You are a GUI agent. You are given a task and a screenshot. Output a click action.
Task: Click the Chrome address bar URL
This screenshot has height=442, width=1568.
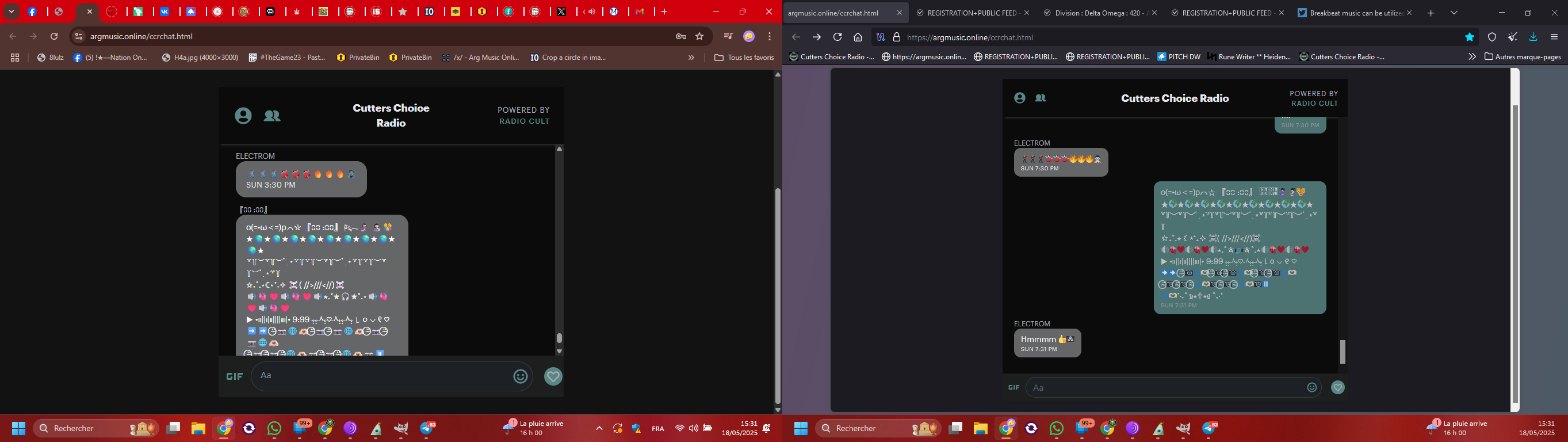click(141, 36)
